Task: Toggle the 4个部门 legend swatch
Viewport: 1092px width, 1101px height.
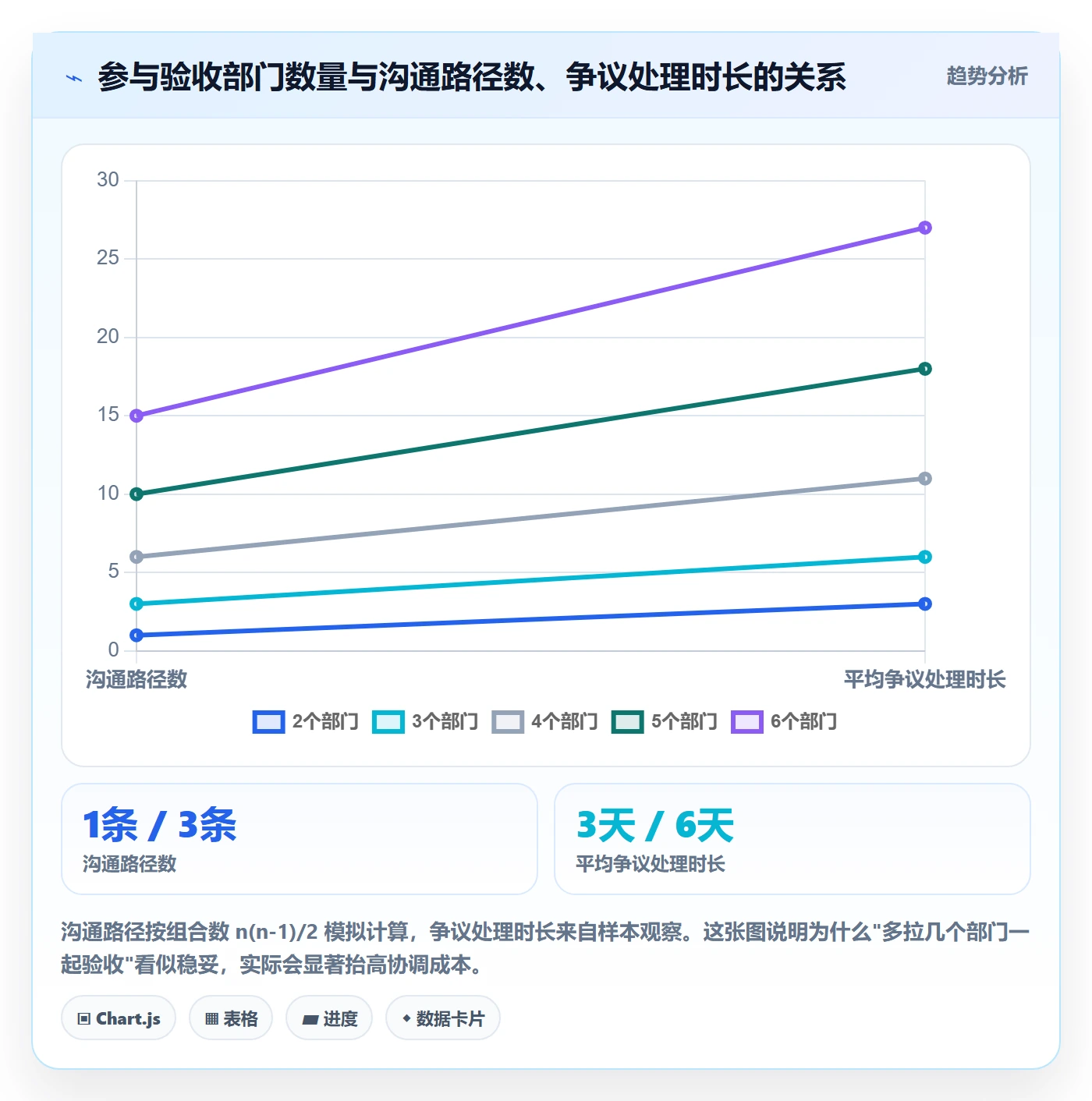Action: (x=508, y=722)
